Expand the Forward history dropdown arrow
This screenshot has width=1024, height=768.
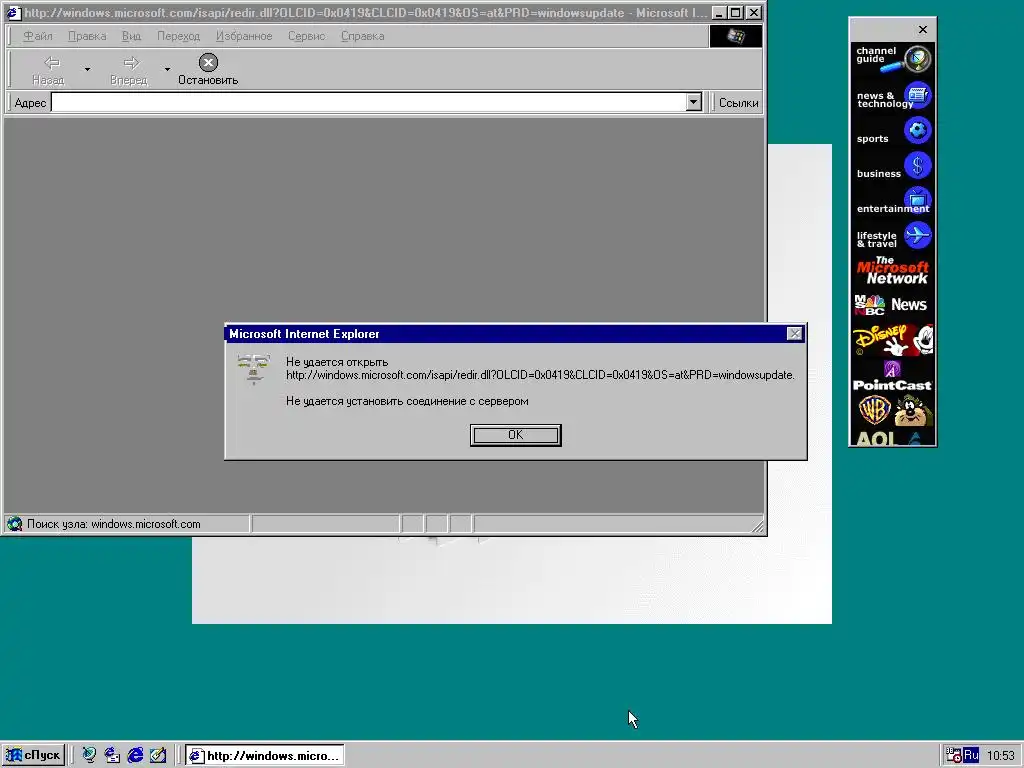(167, 69)
